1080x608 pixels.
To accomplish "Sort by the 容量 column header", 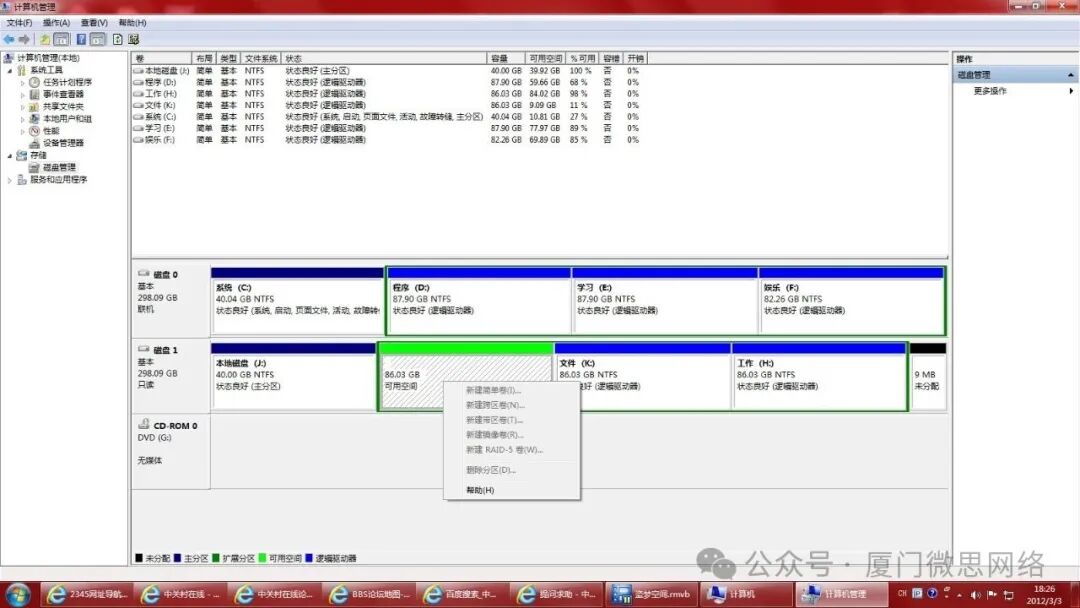I will click(506, 59).
